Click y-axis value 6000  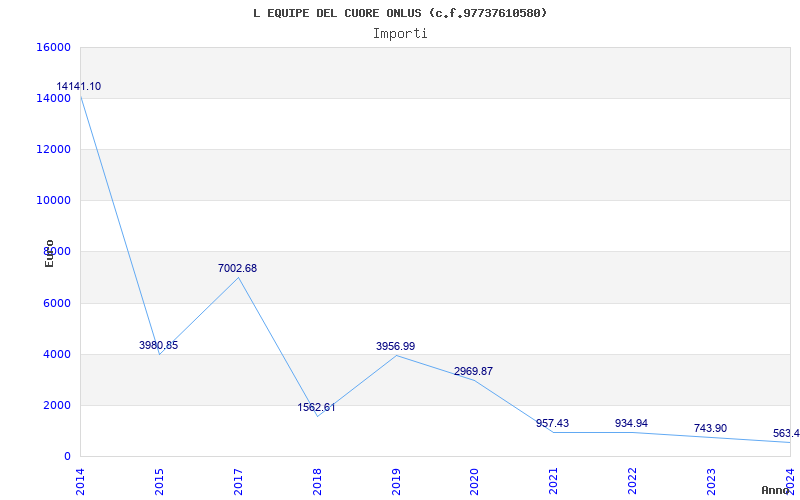56,303
